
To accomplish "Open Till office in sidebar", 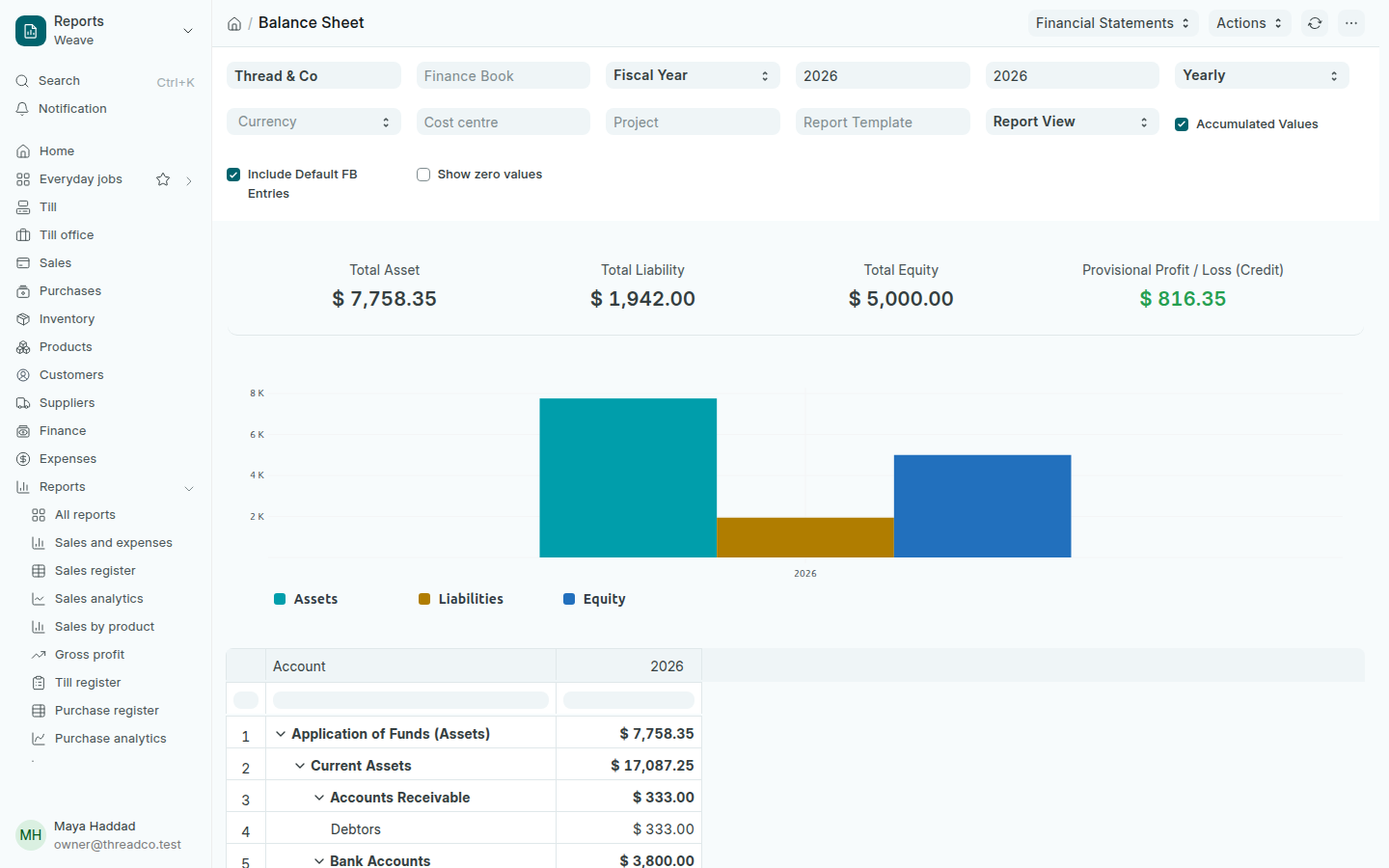I will click(x=67, y=235).
